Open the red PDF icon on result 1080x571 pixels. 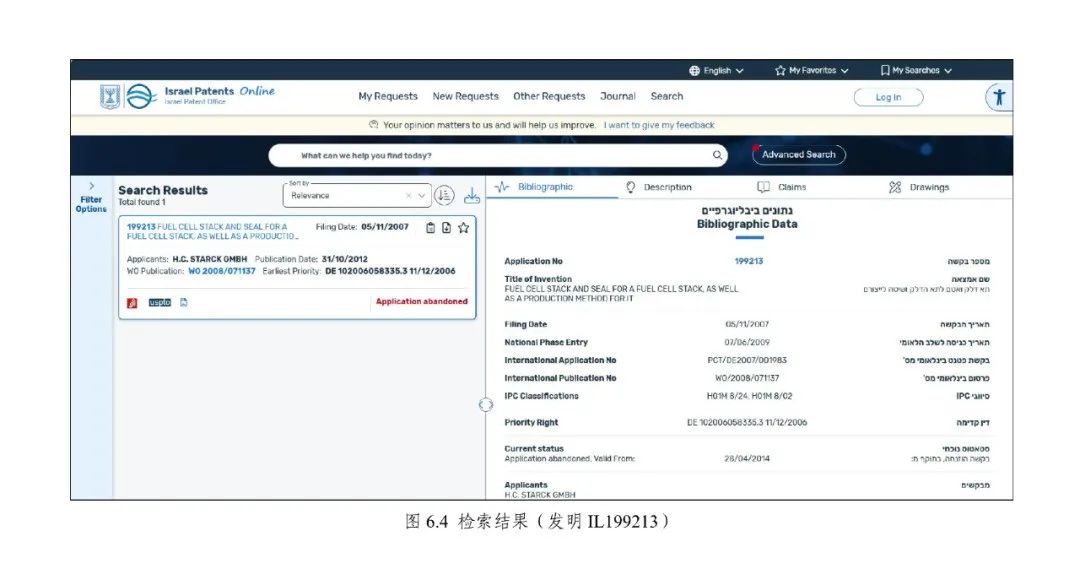click(x=132, y=303)
